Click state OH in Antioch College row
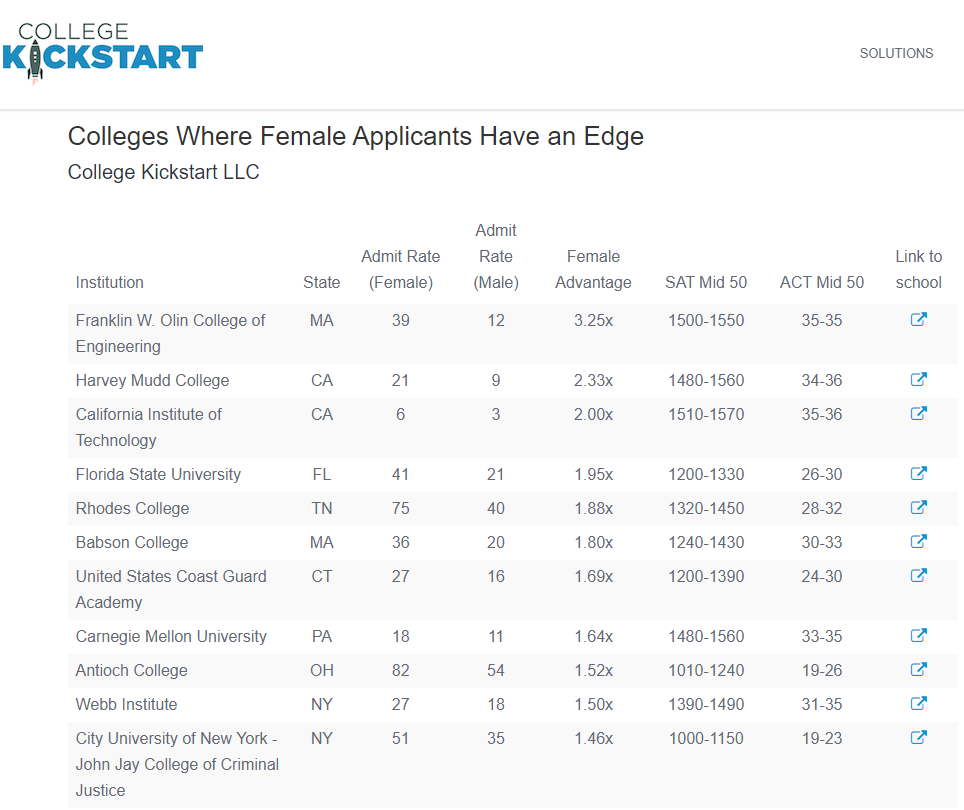 click(x=322, y=670)
